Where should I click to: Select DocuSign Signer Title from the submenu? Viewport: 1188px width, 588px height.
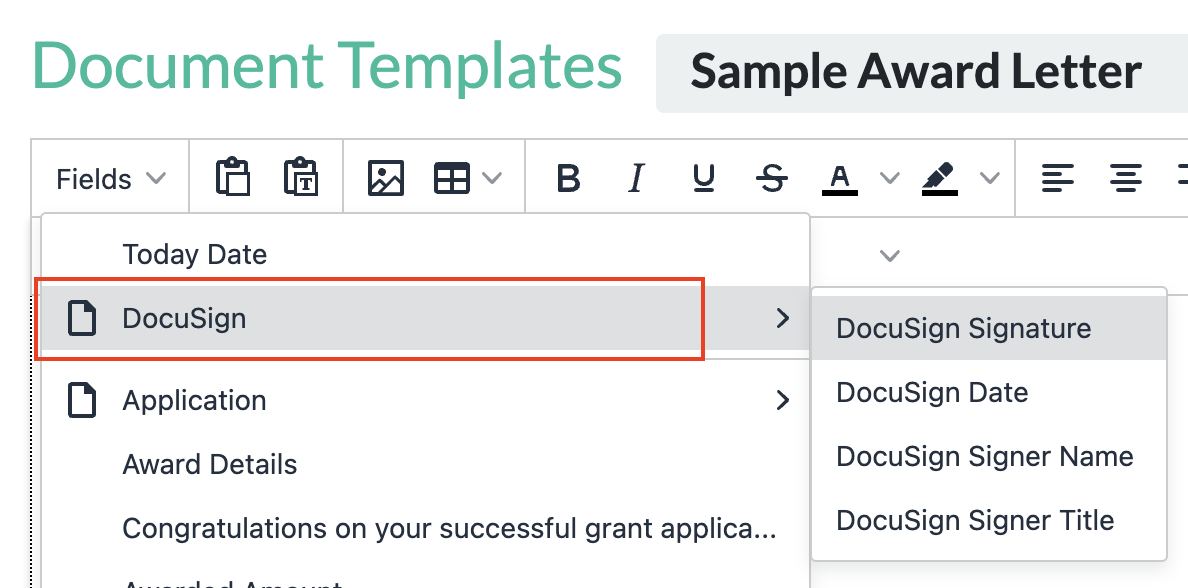coord(974,520)
